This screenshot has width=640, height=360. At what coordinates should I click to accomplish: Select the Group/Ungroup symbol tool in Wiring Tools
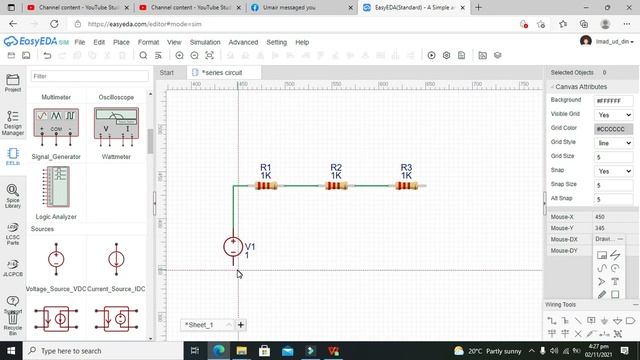[618, 334]
